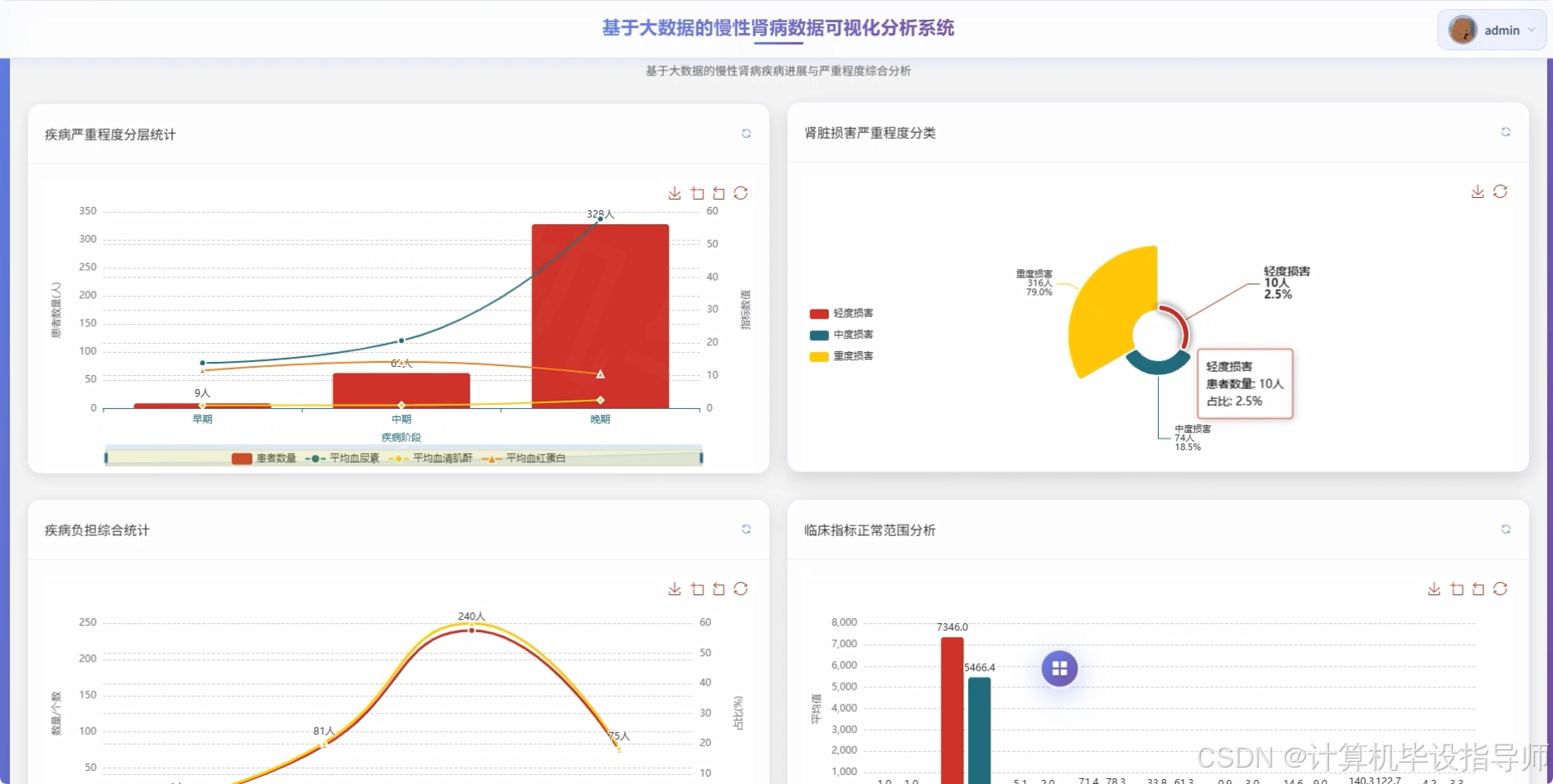Toggle 轻度损害 in the pie legend
Image resolution: width=1553 pixels, height=784 pixels.
(x=841, y=313)
